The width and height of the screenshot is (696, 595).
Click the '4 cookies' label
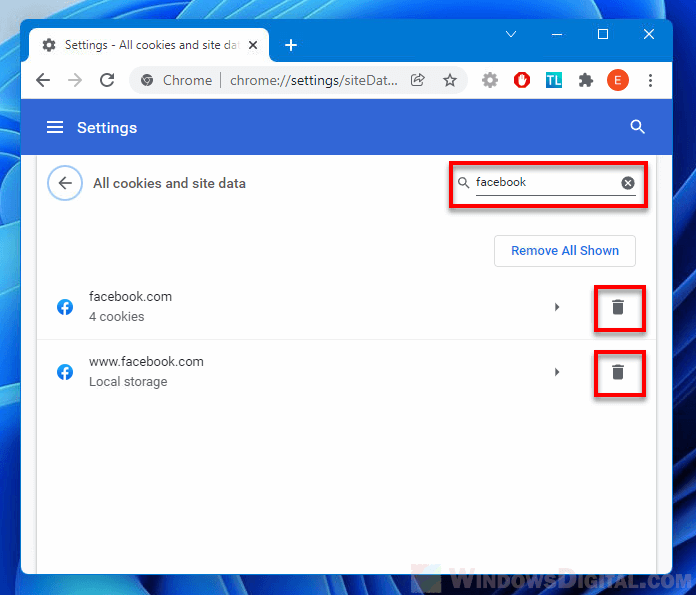click(x=117, y=317)
